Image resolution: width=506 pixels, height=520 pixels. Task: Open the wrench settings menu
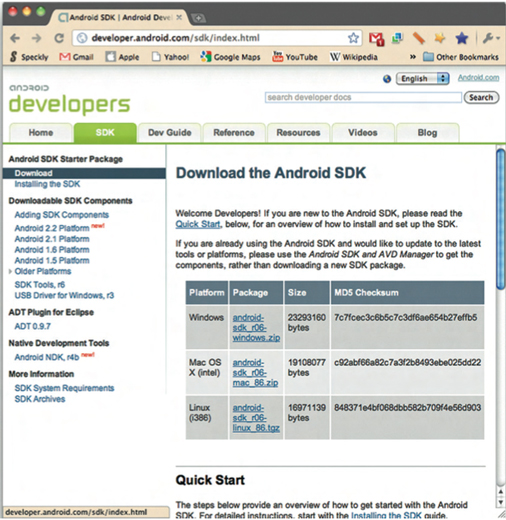click(491, 38)
